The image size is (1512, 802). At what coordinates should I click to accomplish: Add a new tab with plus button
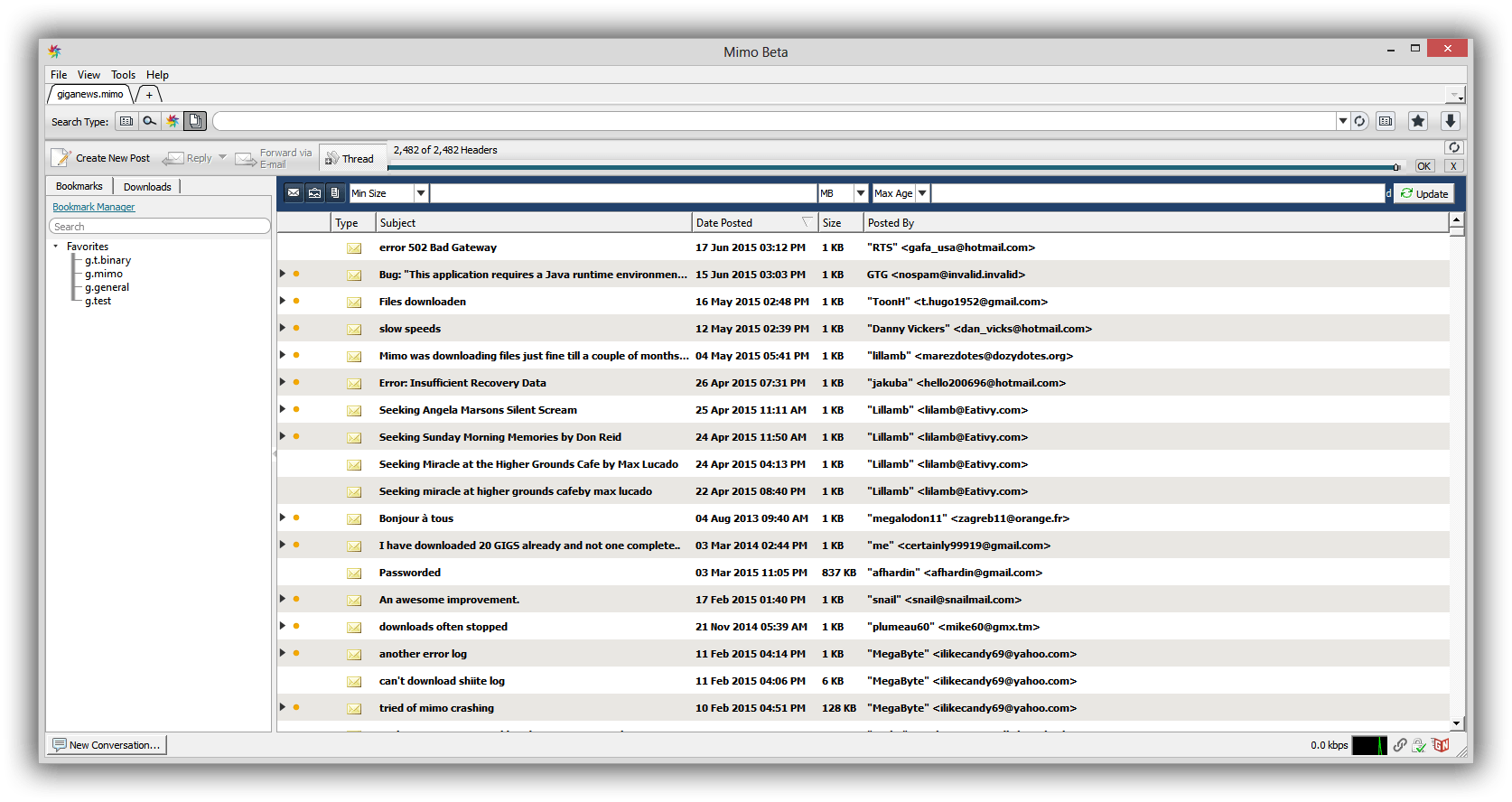(149, 95)
